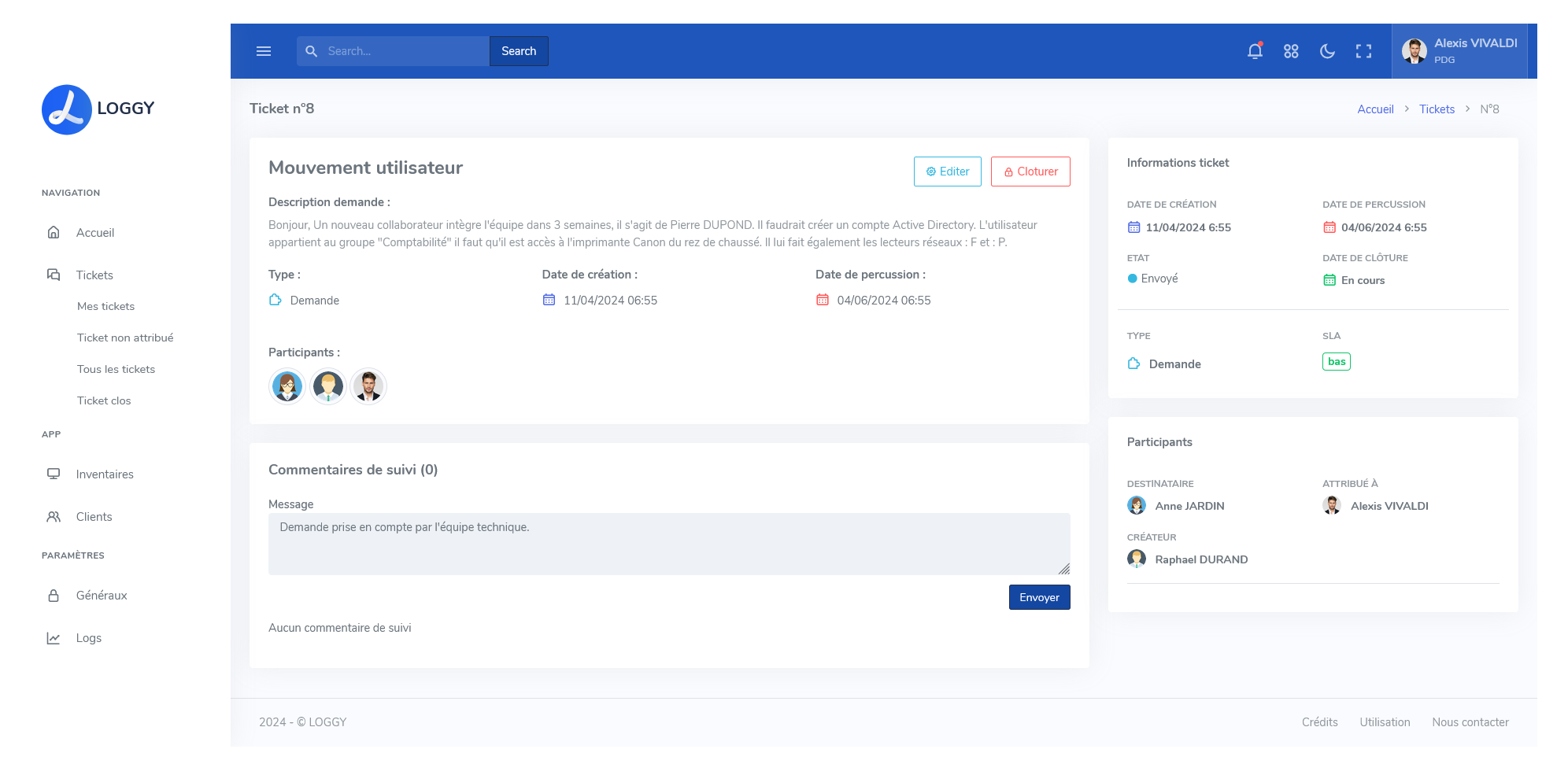Click the third participant avatar (bearded man)

point(368,386)
